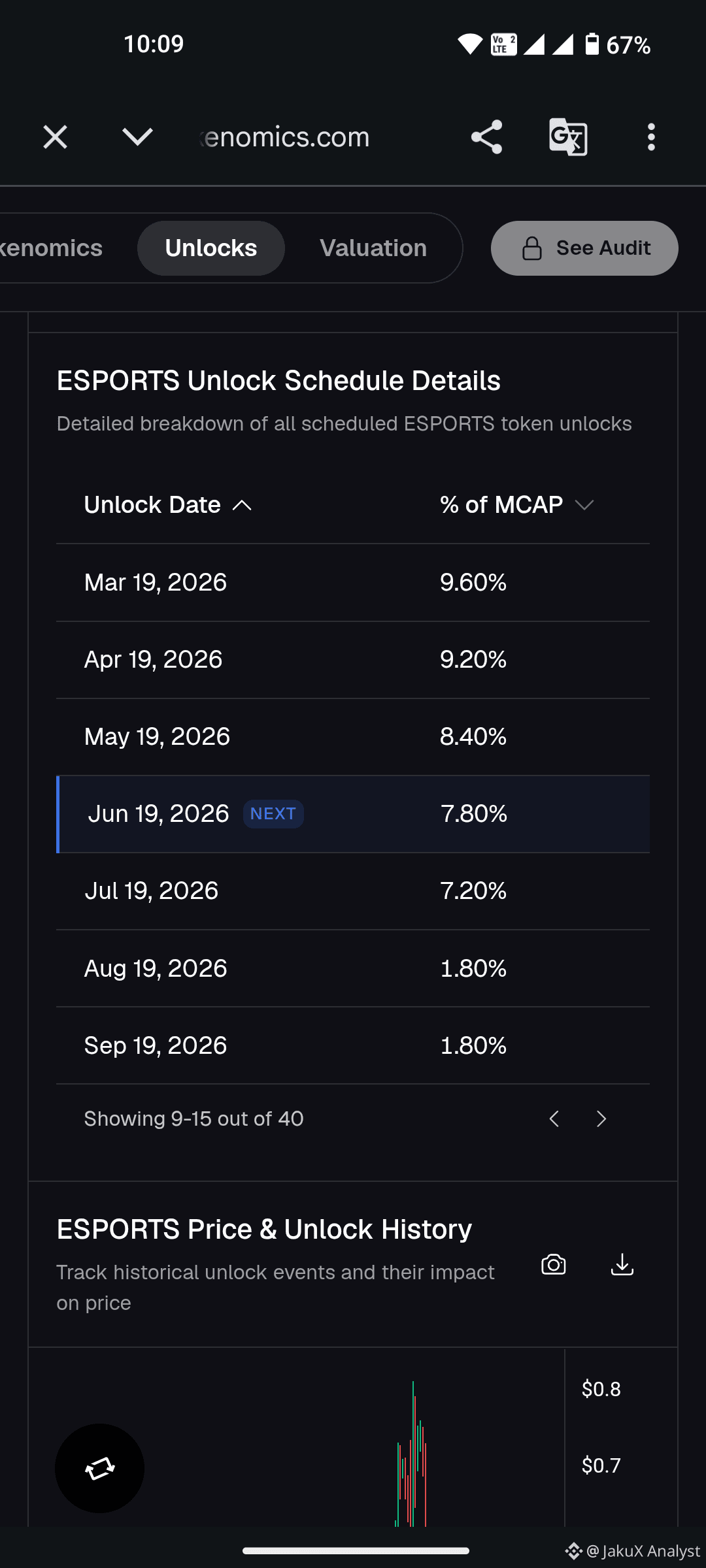
Task: Tap the website URL in address bar
Action: click(285, 137)
